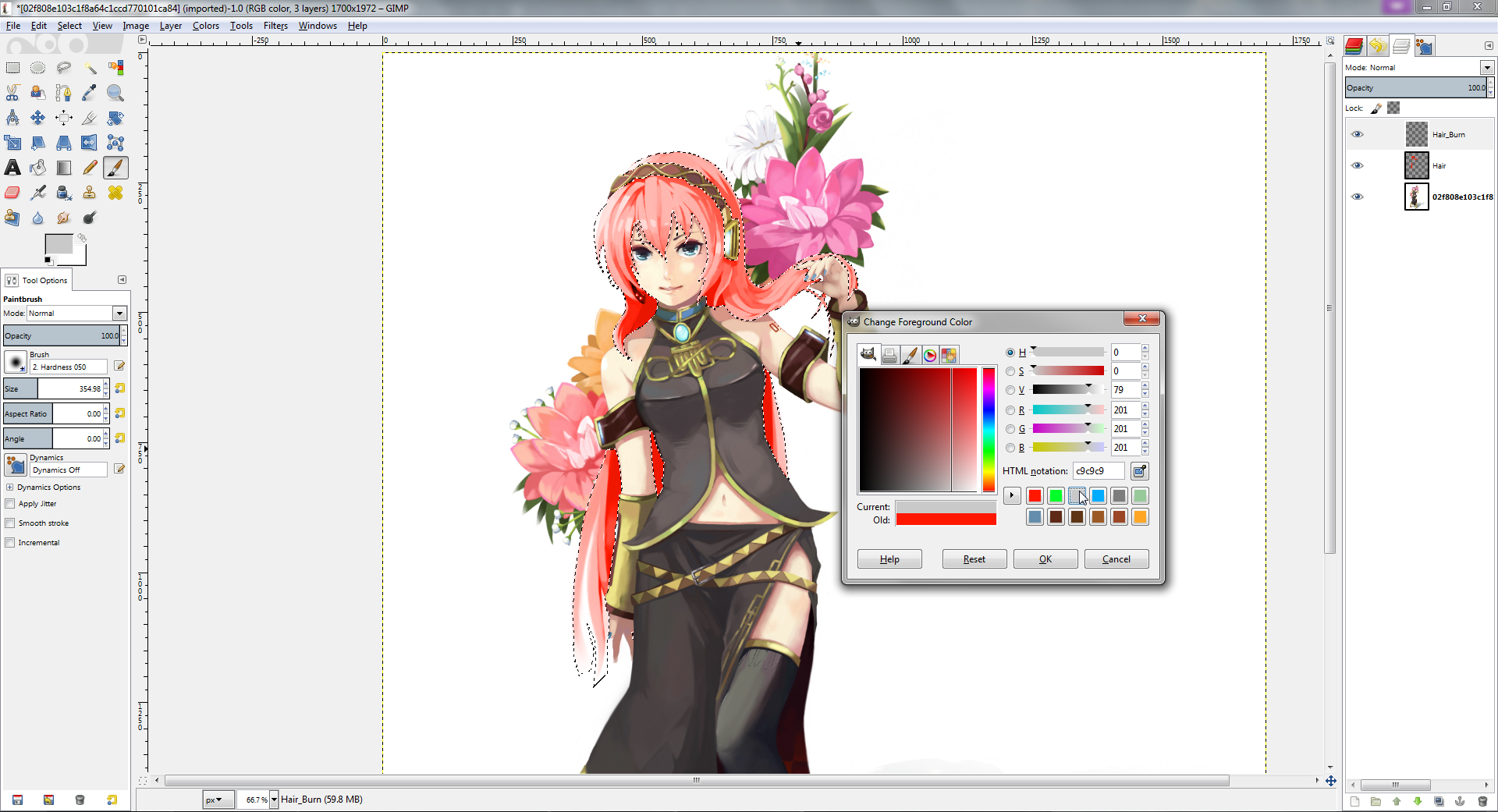Enable the Incremental checkbox
Screen dimensions: 1498x812
pyautogui.click(x=10, y=543)
